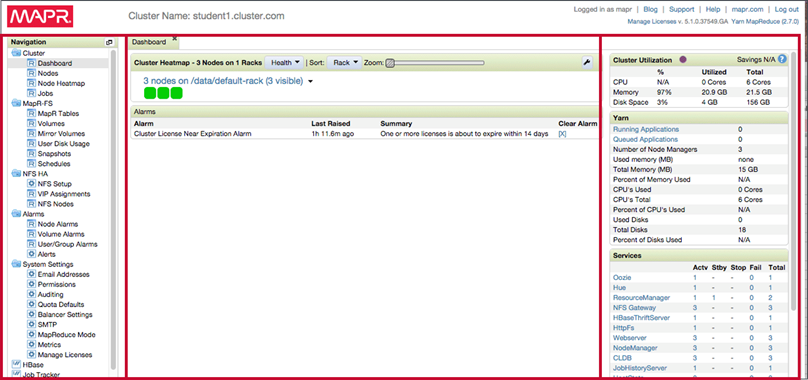Clear the license expiration alarm [X]
This screenshot has height=380, width=808.
(x=562, y=134)
